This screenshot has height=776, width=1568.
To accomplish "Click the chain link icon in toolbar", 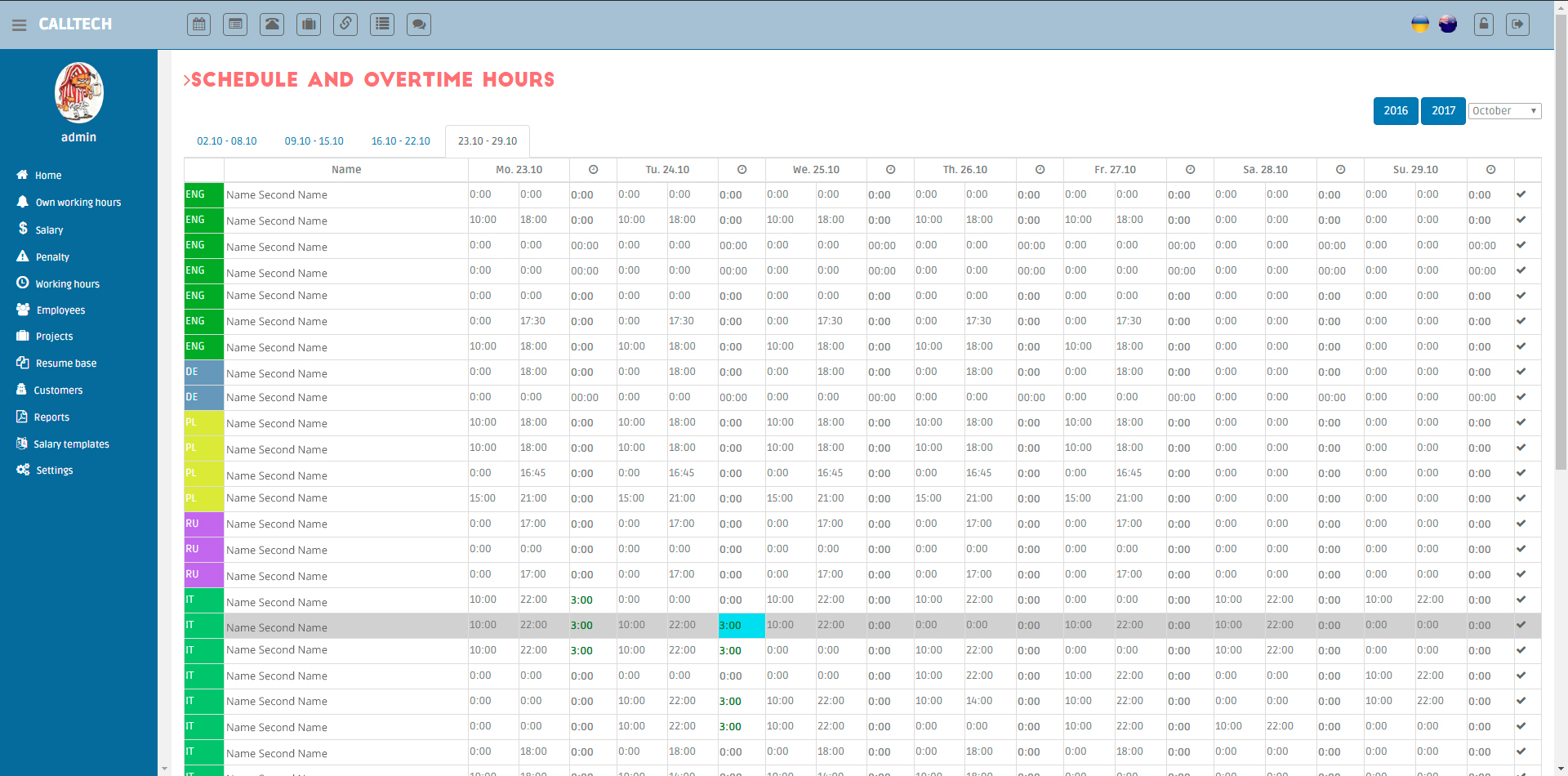I will point(345,25).
